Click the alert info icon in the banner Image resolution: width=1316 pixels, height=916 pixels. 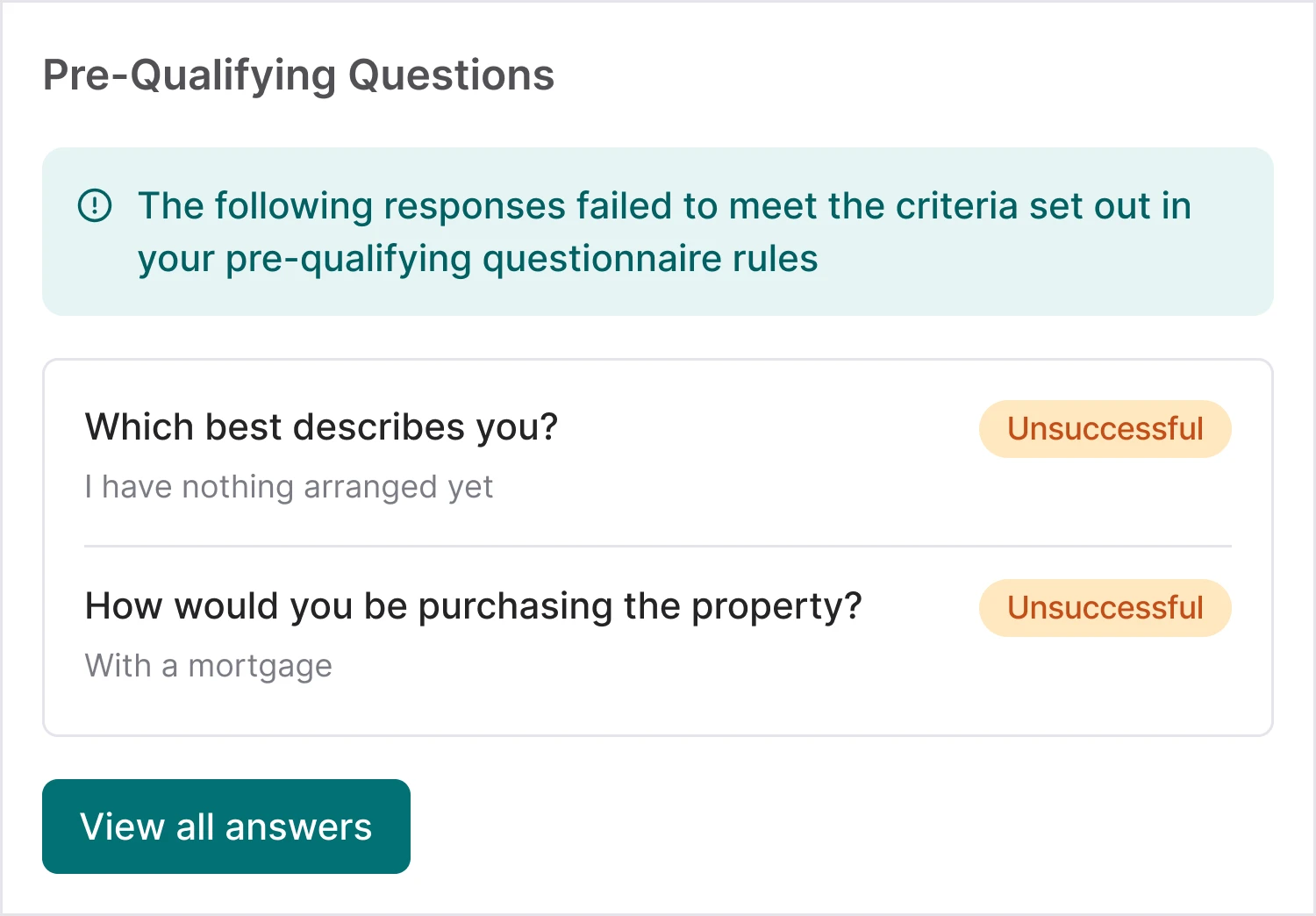(97, 204)
